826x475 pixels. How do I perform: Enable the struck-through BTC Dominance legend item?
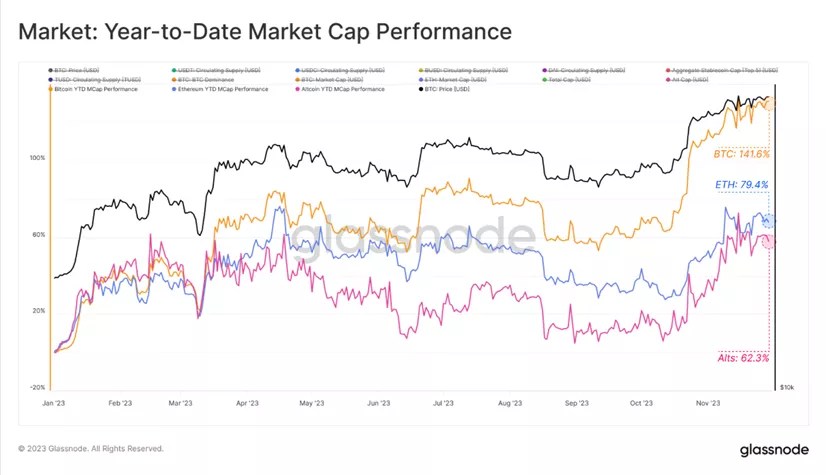(202, 80)
